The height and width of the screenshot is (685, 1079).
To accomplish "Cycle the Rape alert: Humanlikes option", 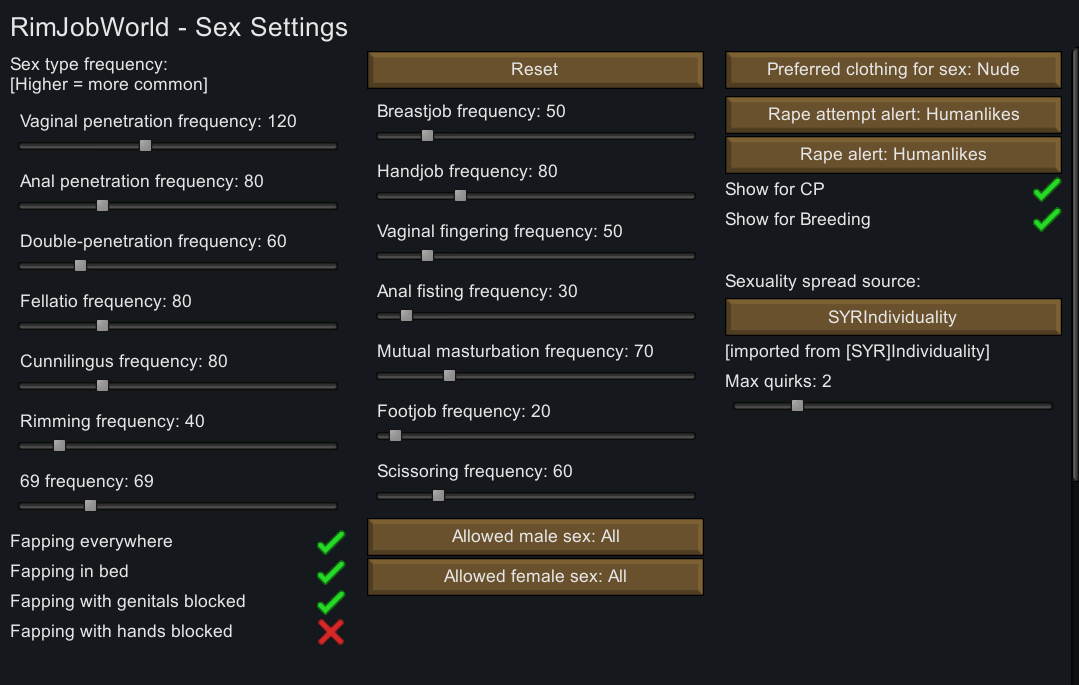I will click(891, 155).
